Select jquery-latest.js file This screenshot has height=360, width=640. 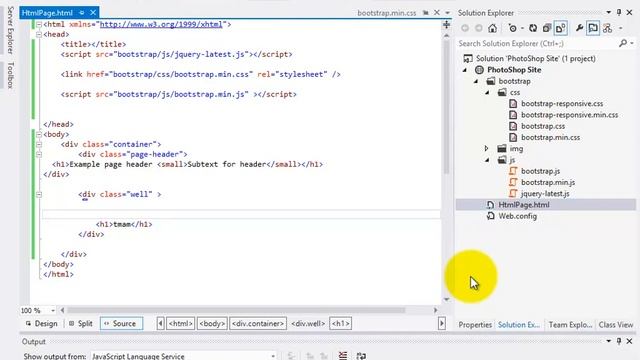pos(545,193)
